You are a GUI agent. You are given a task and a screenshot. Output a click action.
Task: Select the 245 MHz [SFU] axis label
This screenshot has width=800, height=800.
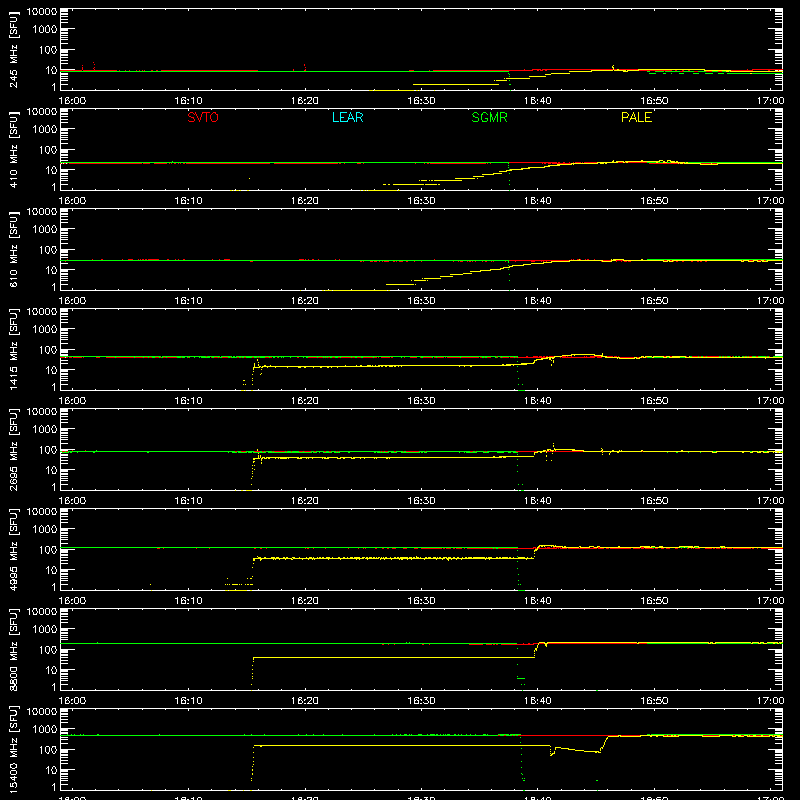tap(14, 49)
